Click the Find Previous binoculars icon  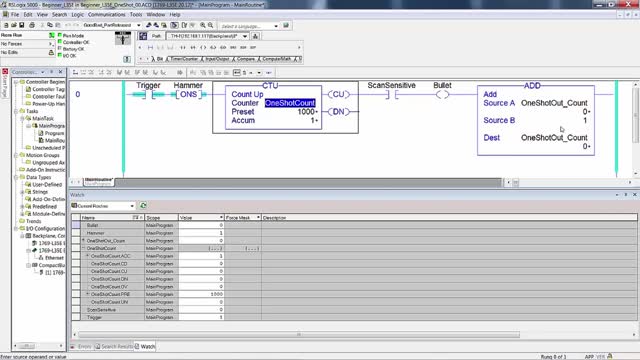pyautogui.click(x=149, y=25)
